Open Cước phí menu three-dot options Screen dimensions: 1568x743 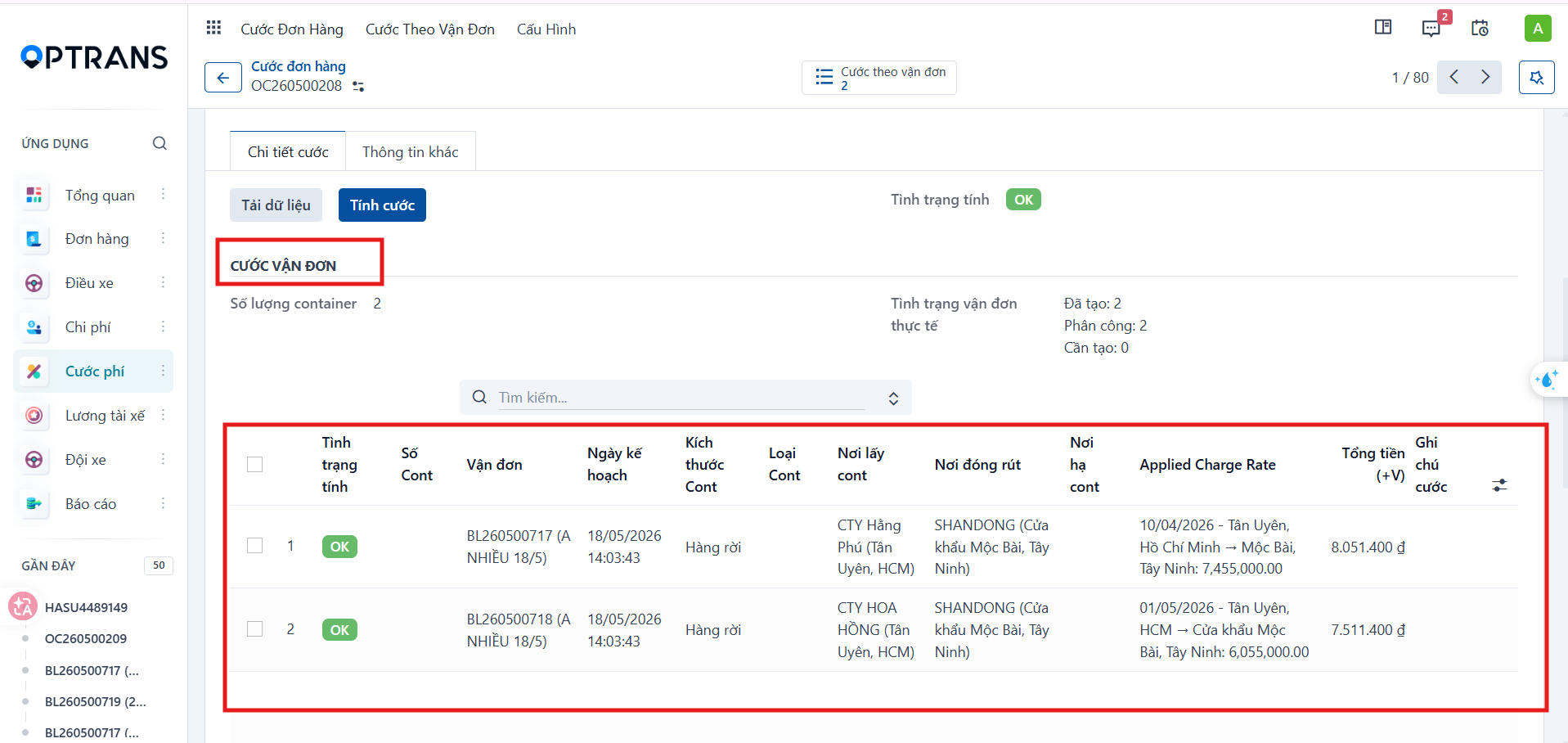coord(163,371)
